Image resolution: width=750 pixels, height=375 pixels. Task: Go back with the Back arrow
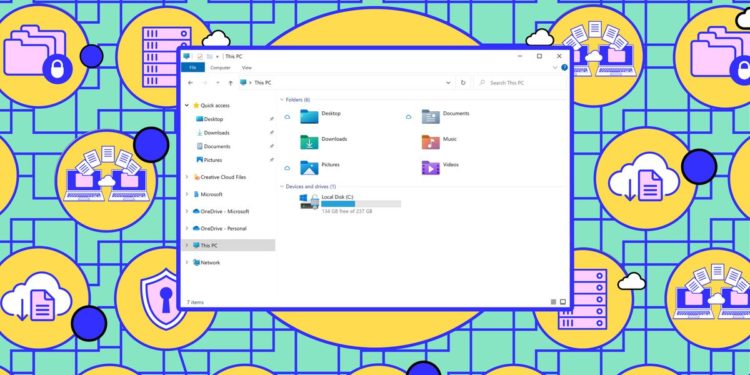190,83
